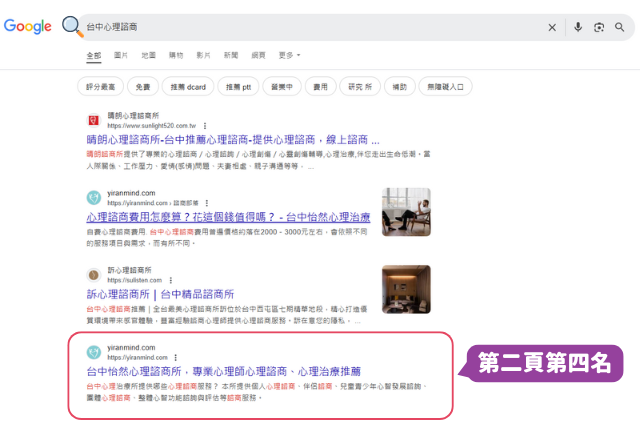
Task: Open three-dot menu for sunlight520.com.tw result
Action: point(205,126)
